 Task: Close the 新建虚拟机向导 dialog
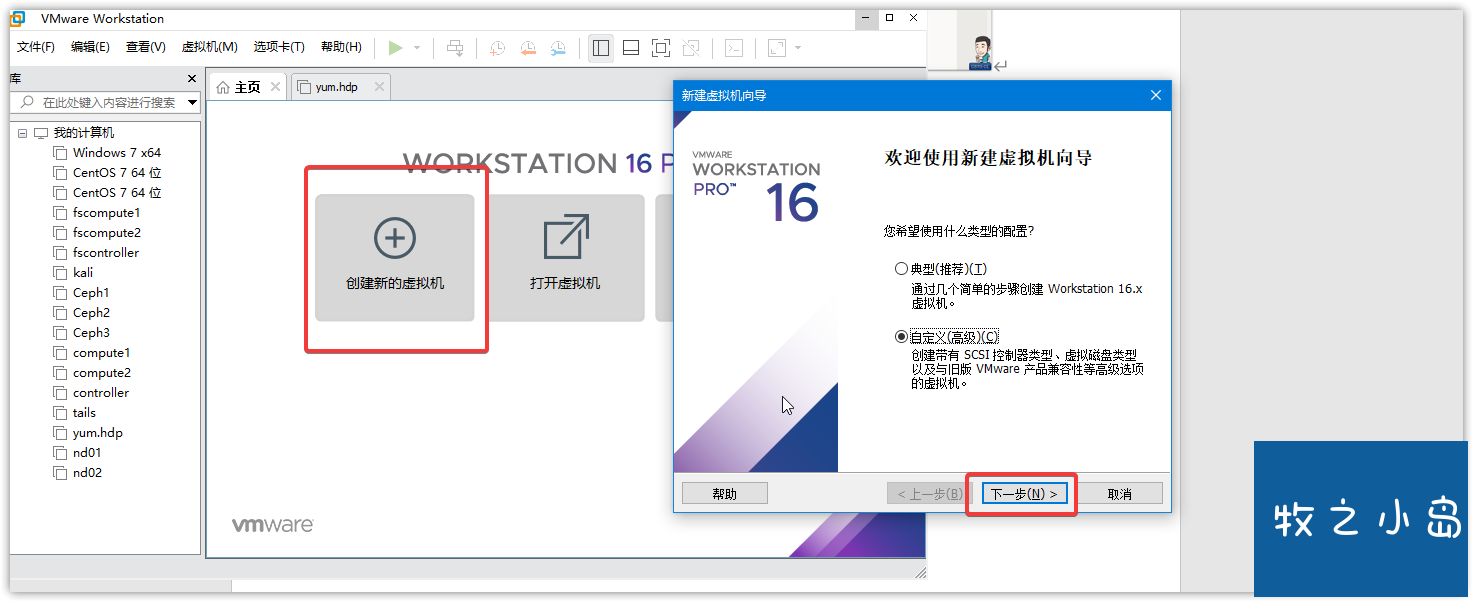pyautogui.click(x=1156, y=95)
